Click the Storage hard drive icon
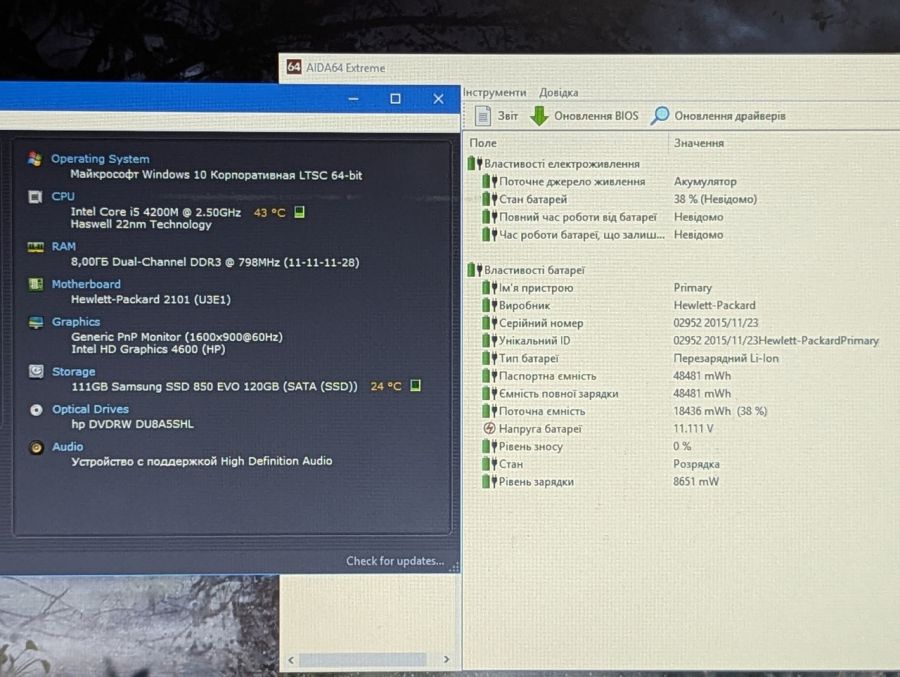 36,372
